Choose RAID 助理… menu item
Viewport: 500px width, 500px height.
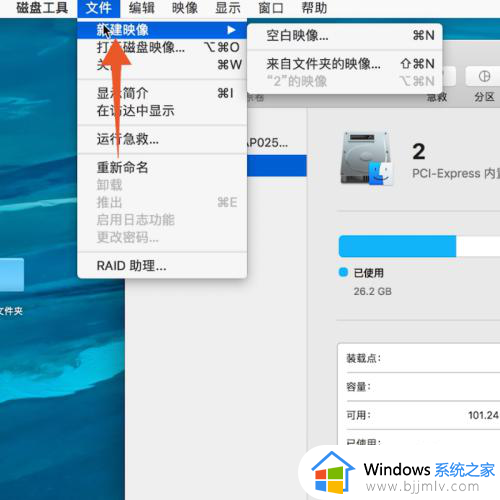pyautogui.click(x=162, y=266)
